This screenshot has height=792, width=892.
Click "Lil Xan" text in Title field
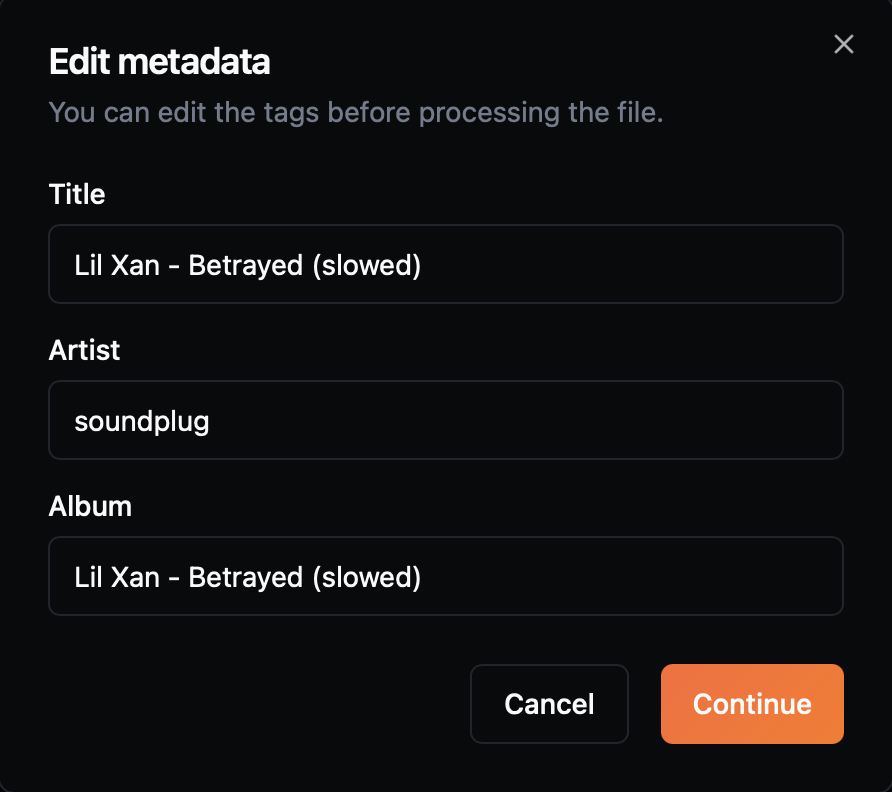point(117,265)
